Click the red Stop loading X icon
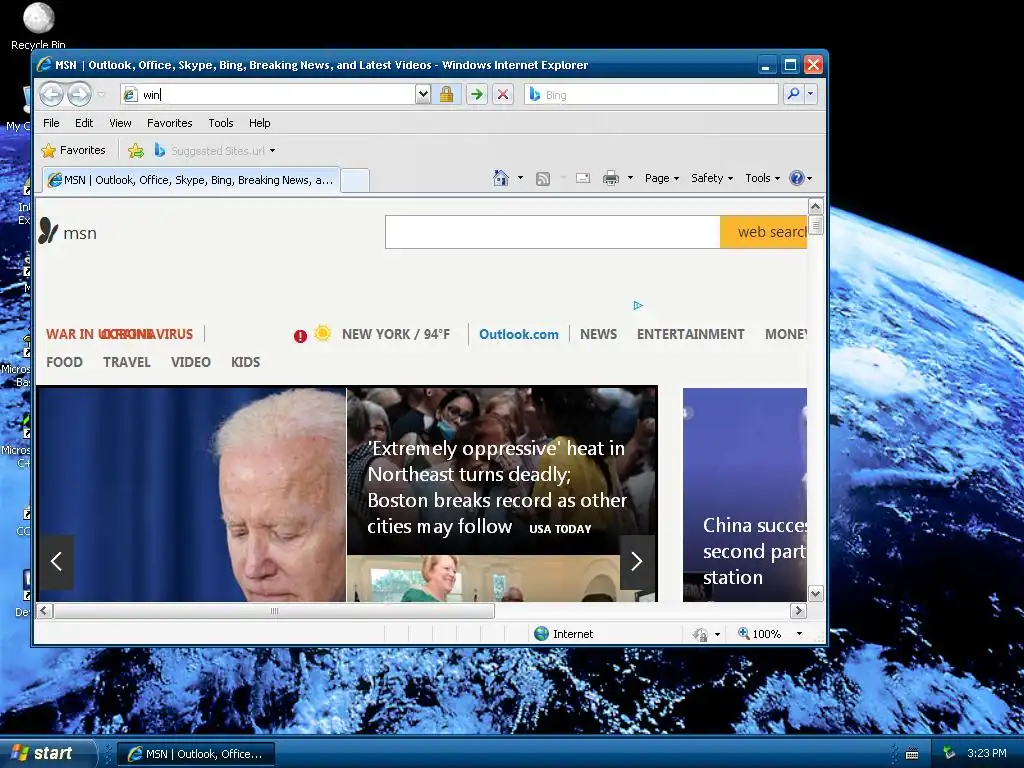 click(x=503, y=95)
